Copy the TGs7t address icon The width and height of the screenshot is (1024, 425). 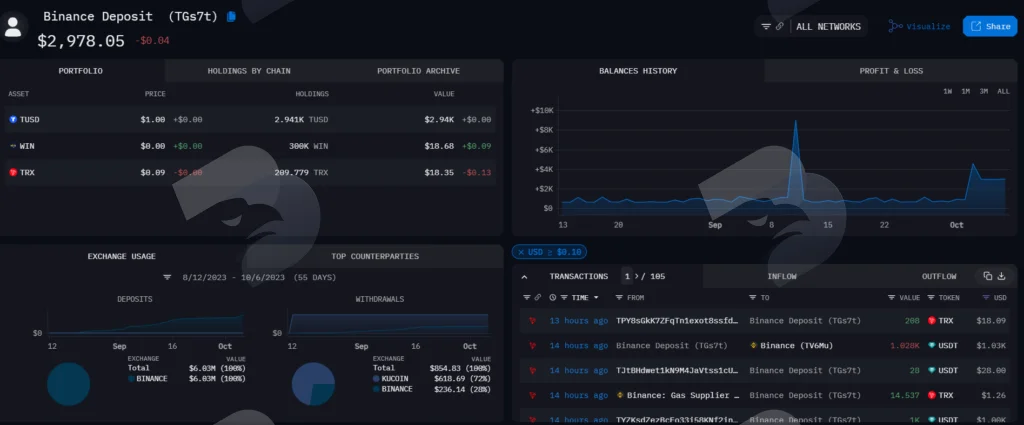(231, 17)
